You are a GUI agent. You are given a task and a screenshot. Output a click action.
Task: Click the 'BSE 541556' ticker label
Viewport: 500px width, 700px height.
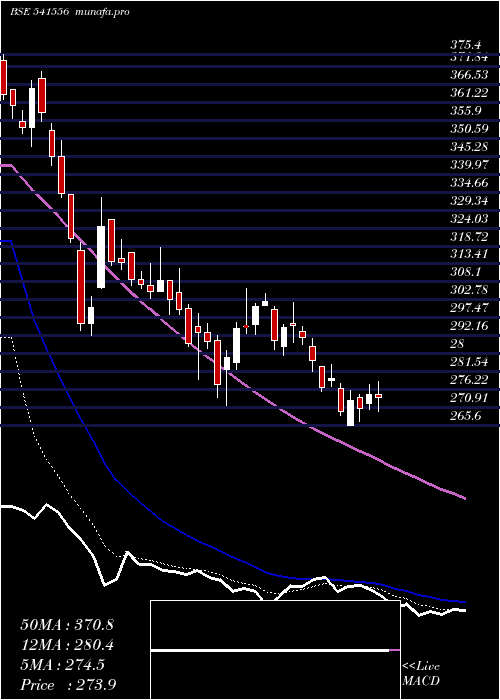click(39, 12)
